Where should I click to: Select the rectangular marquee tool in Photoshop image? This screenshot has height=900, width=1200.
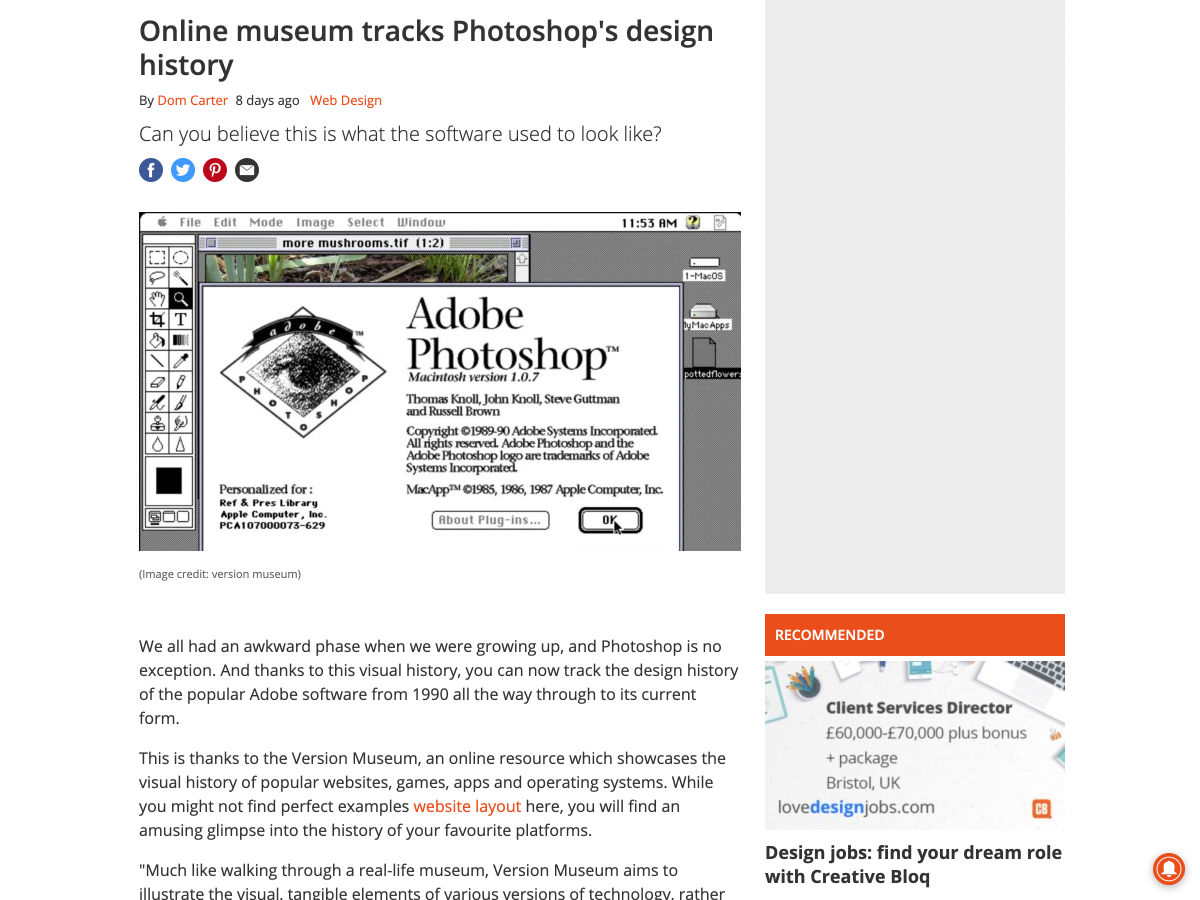coord(157,257)
